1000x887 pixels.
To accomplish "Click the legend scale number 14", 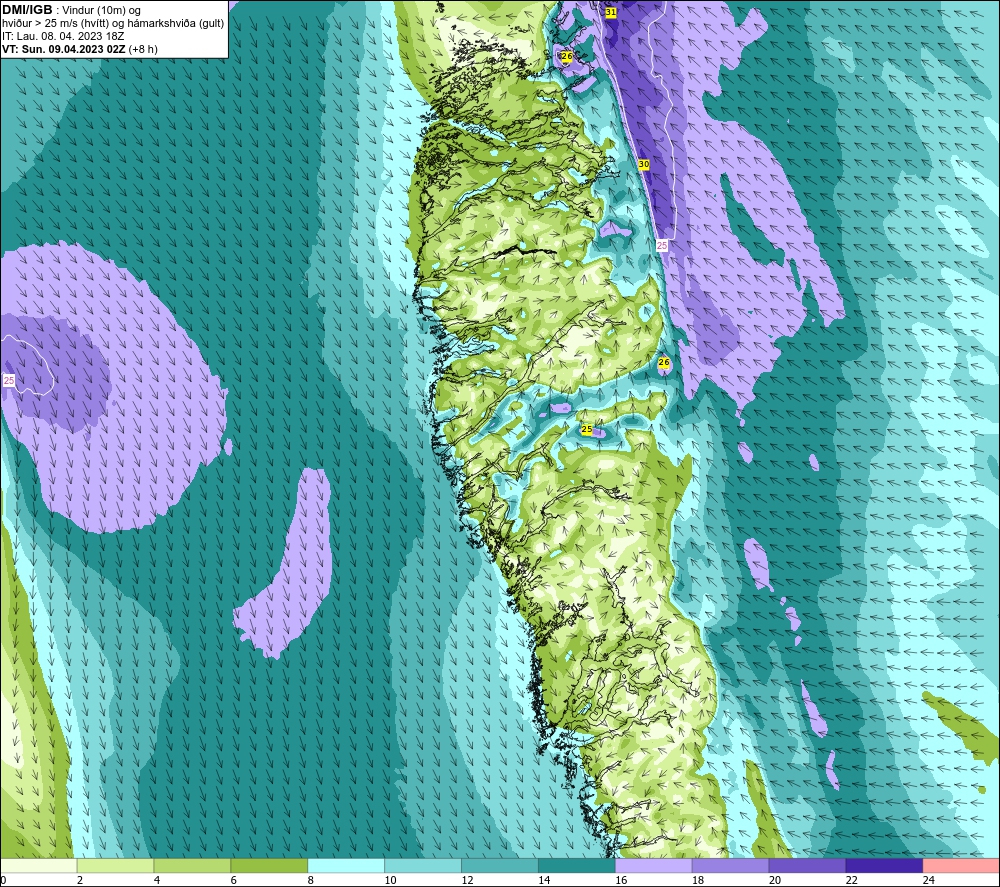I will (x=544, y=880).
